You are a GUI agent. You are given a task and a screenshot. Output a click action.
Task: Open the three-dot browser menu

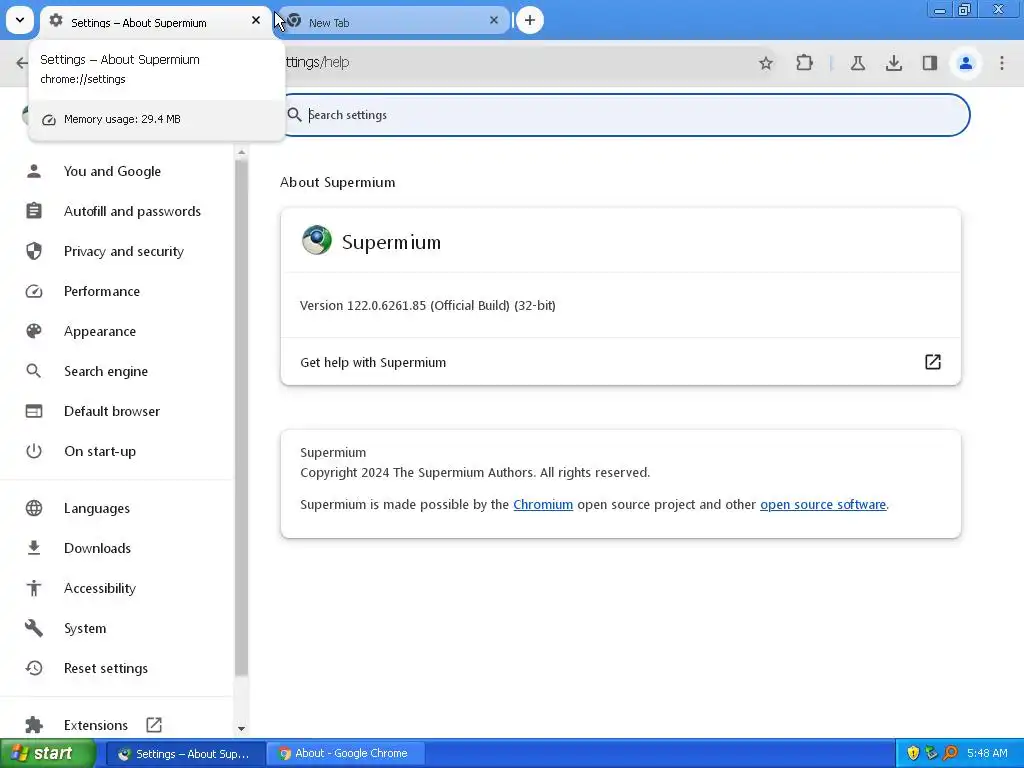pos(1002,63)
